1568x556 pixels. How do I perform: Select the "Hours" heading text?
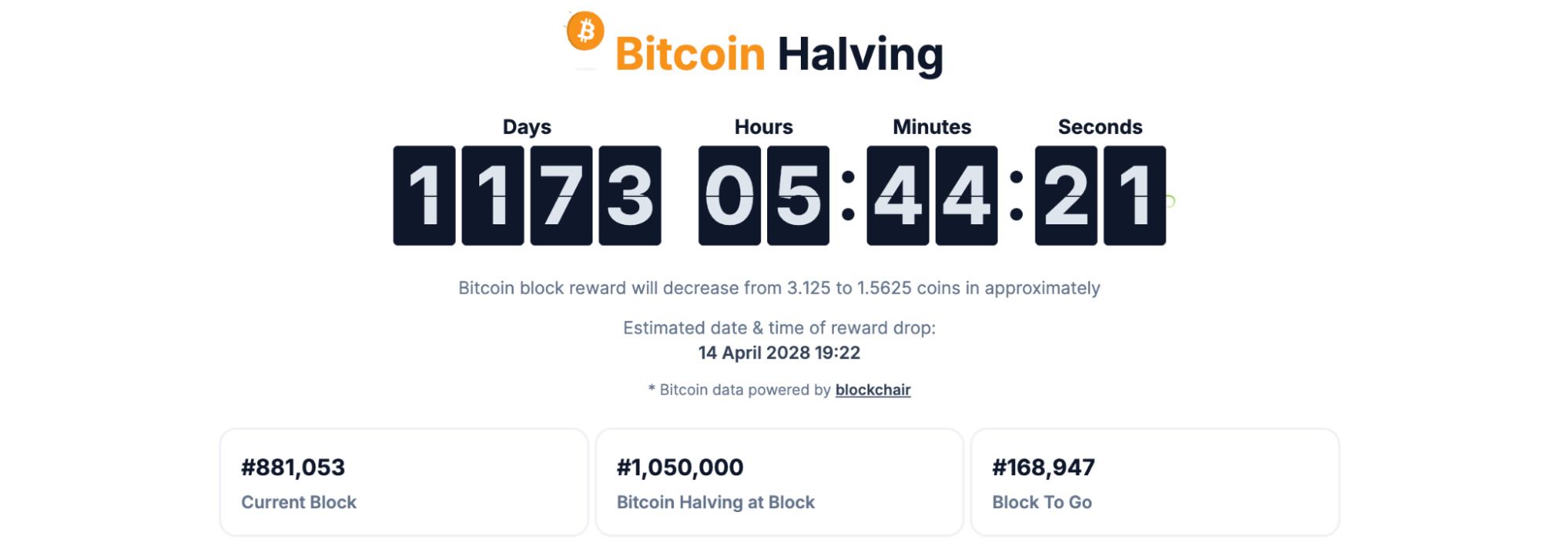tap(762, 126)
